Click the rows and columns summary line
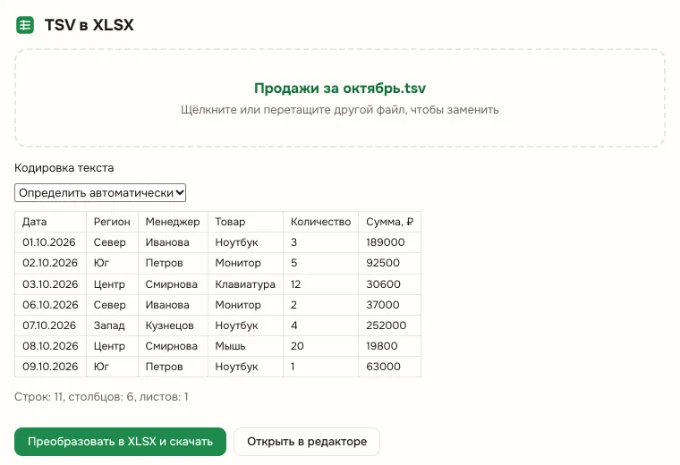This screenshot has height=465, width=680. (x=101, y=397)
